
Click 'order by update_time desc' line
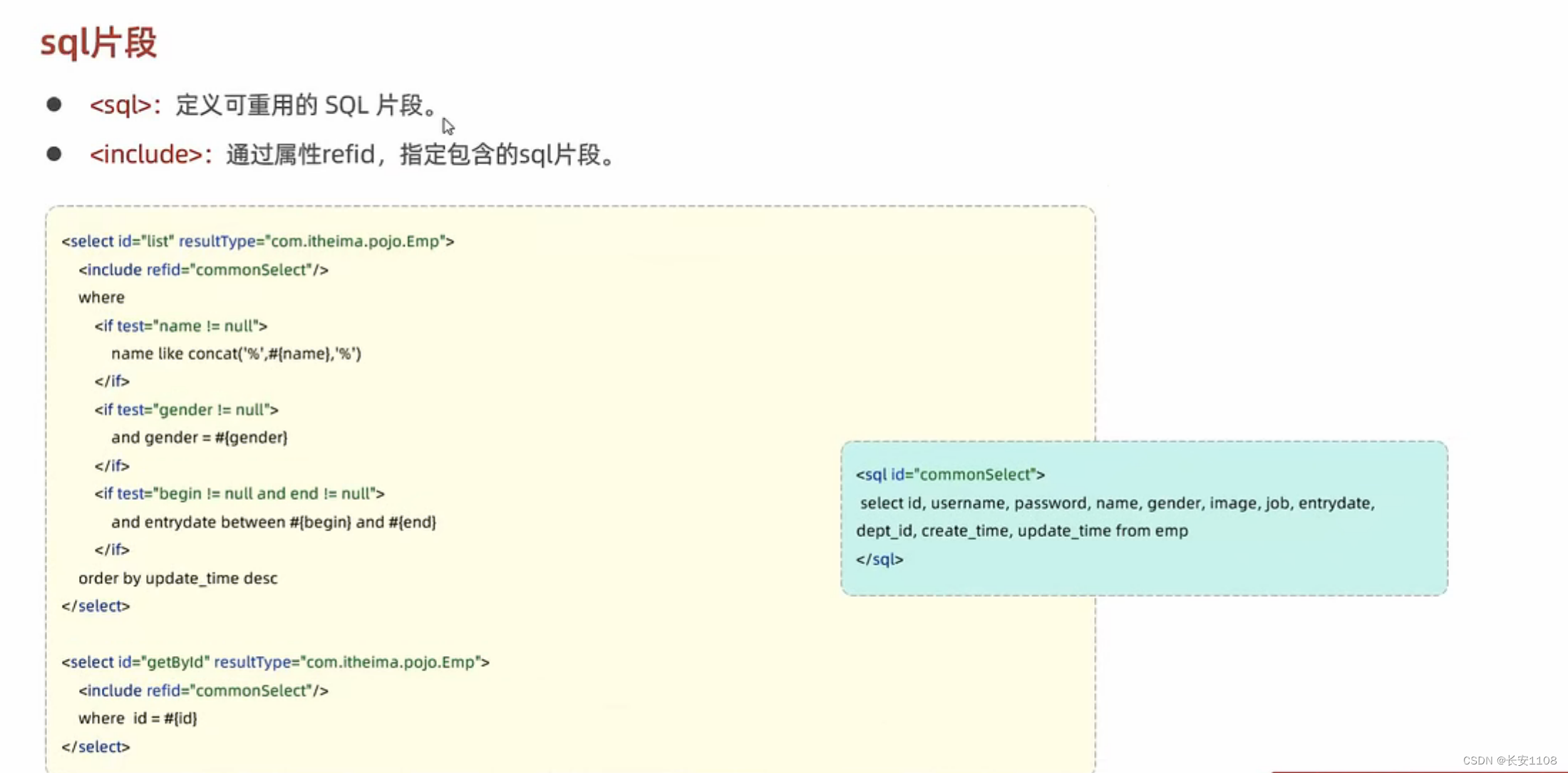(177, 578)
